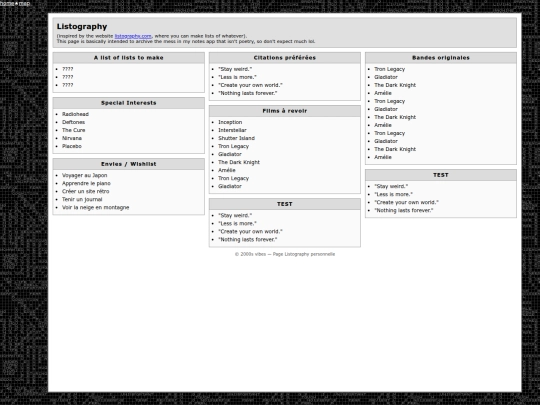Select the Nirvana entry
Image resolution: width=540 pixels, height=405 pixels.
tap(72, 138)
